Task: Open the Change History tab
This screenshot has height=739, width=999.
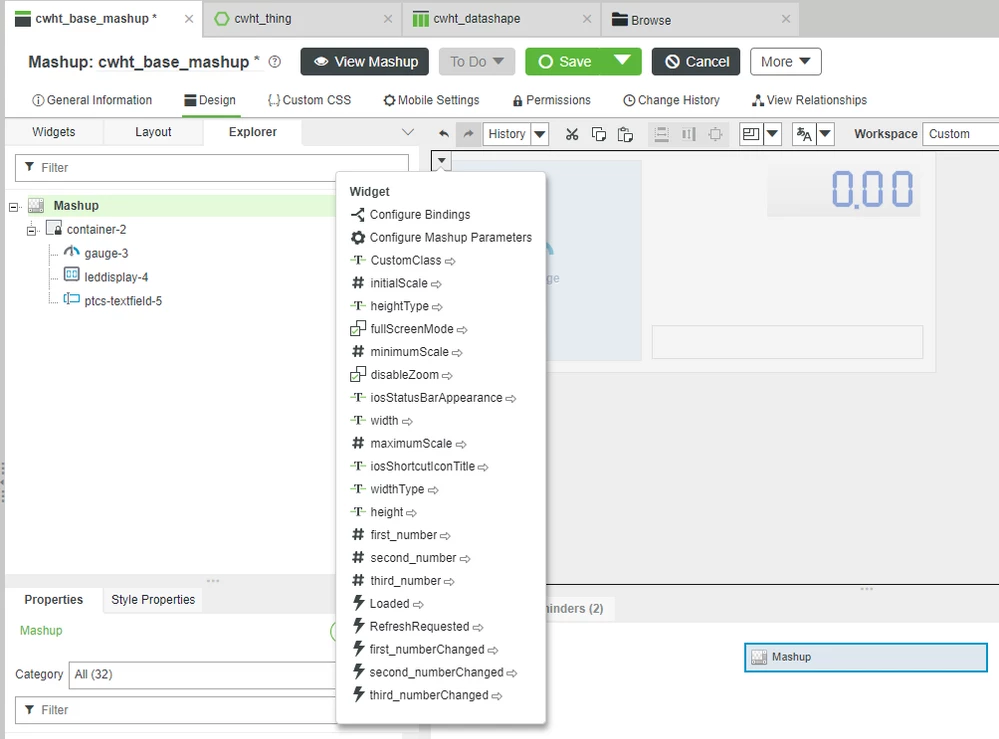Action: [672, 100]
